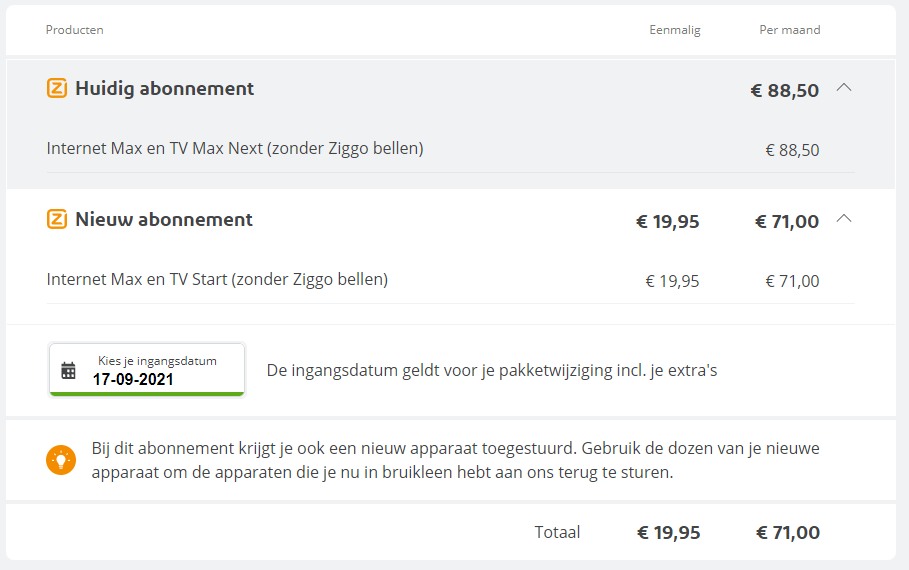The image size is (909, 570).
Task: Click the bold € 88,50 monthly price
Action: (784, 90)
